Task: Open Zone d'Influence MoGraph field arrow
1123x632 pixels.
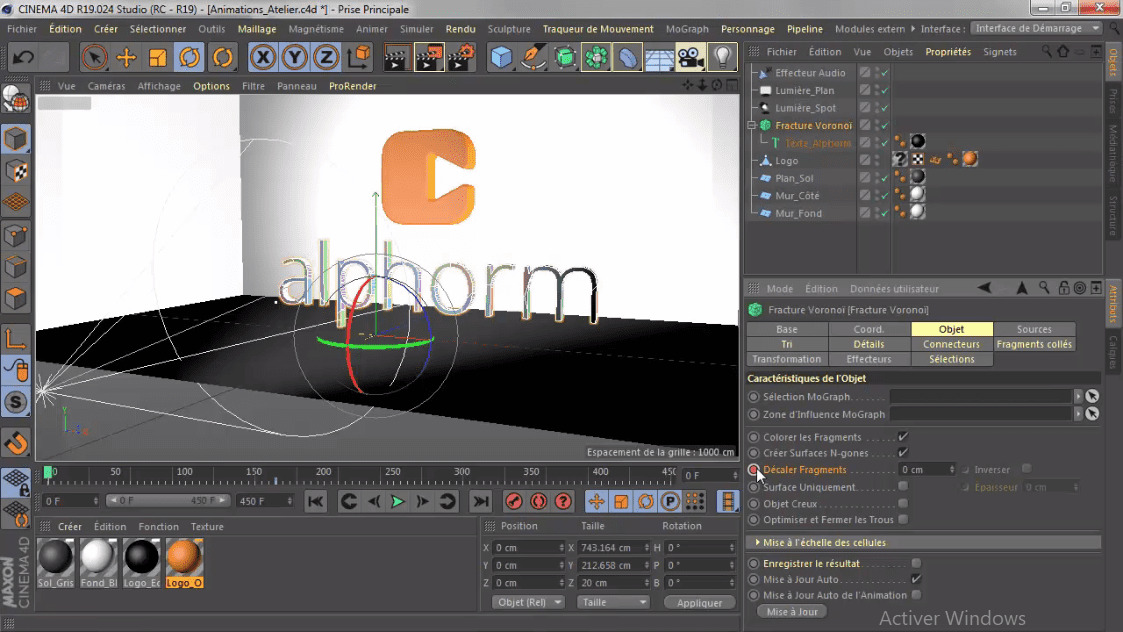Action: click(x=1078, y=414)
